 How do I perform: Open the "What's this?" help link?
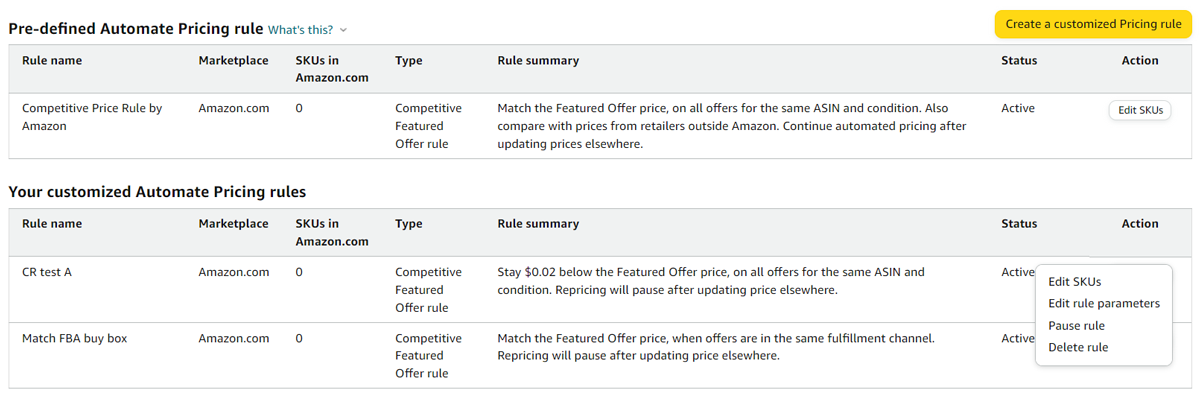tap(300, 30)
